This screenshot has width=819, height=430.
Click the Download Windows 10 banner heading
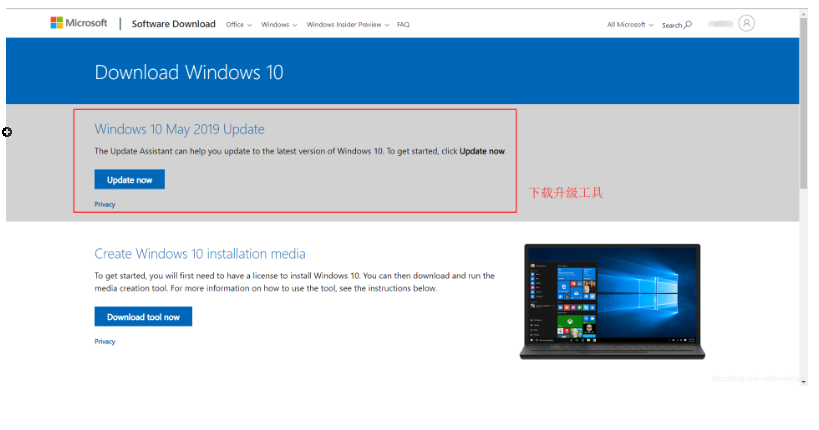point(188,72)
